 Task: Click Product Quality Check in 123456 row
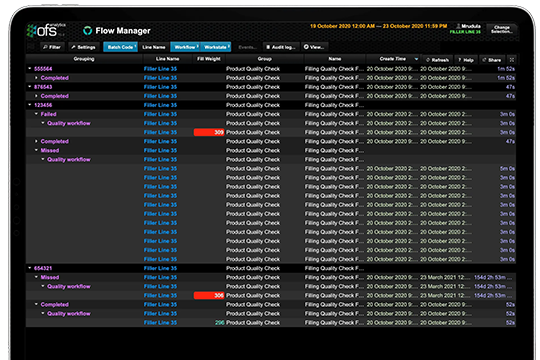point(253,105)
